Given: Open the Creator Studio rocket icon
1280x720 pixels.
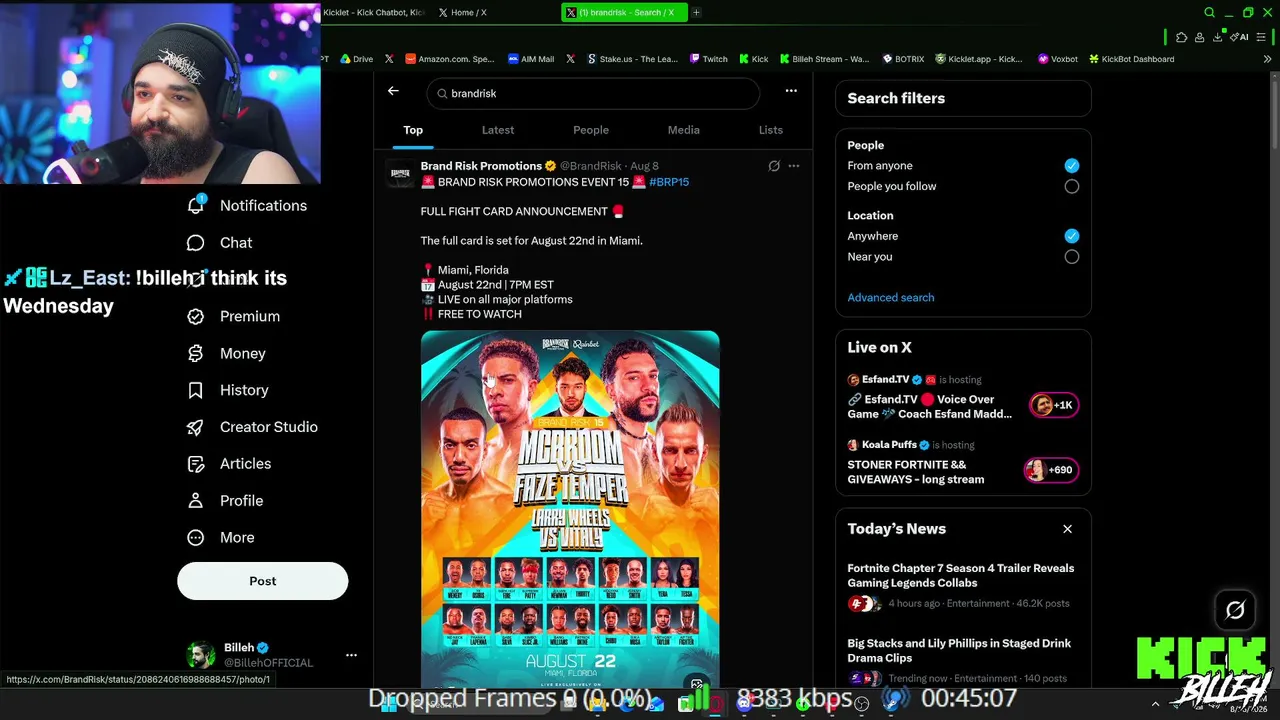Looking at the screenshot, I should pyautogui.click(x=196, y=427).
